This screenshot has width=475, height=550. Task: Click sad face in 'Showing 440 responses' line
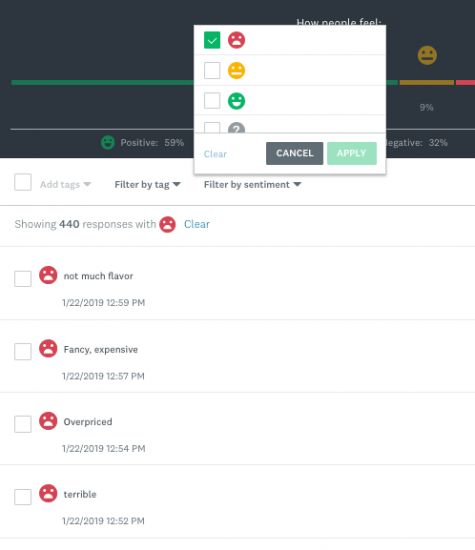pos(167,224)
